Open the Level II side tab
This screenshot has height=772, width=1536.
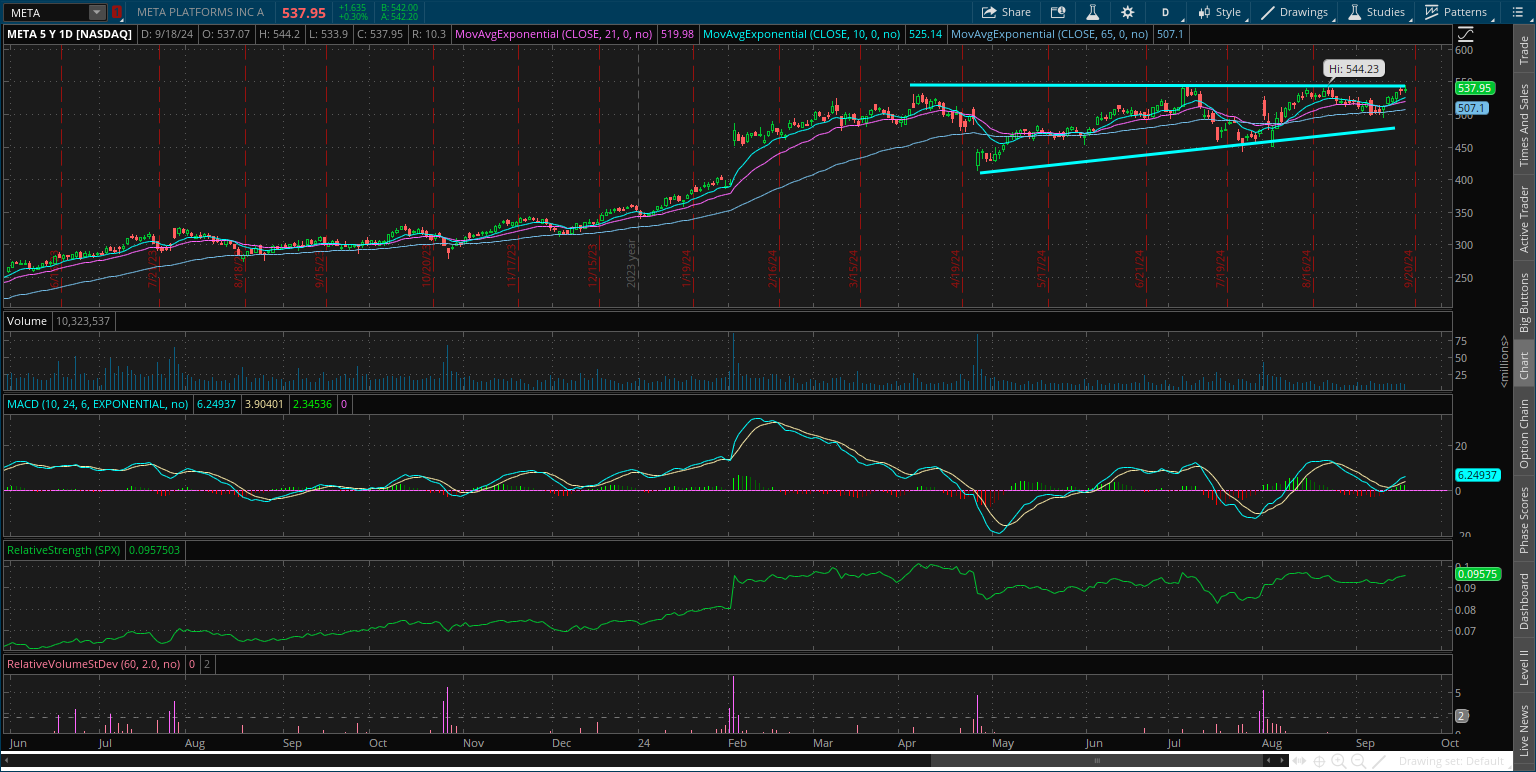pyautogui.click(x=1524, y=667)
